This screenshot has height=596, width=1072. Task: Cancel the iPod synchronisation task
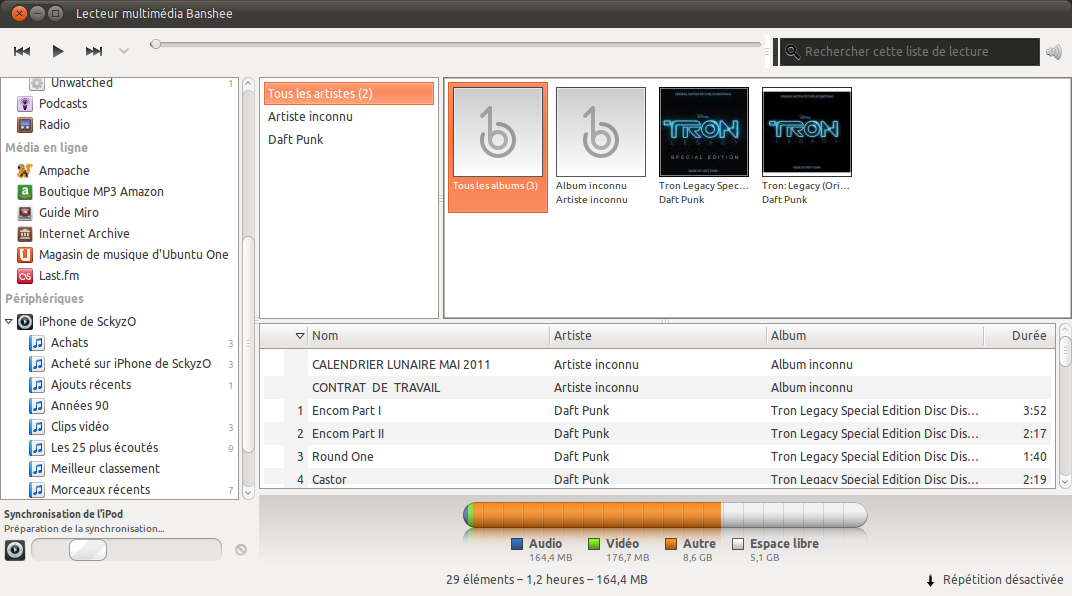[x=241, y=549]
